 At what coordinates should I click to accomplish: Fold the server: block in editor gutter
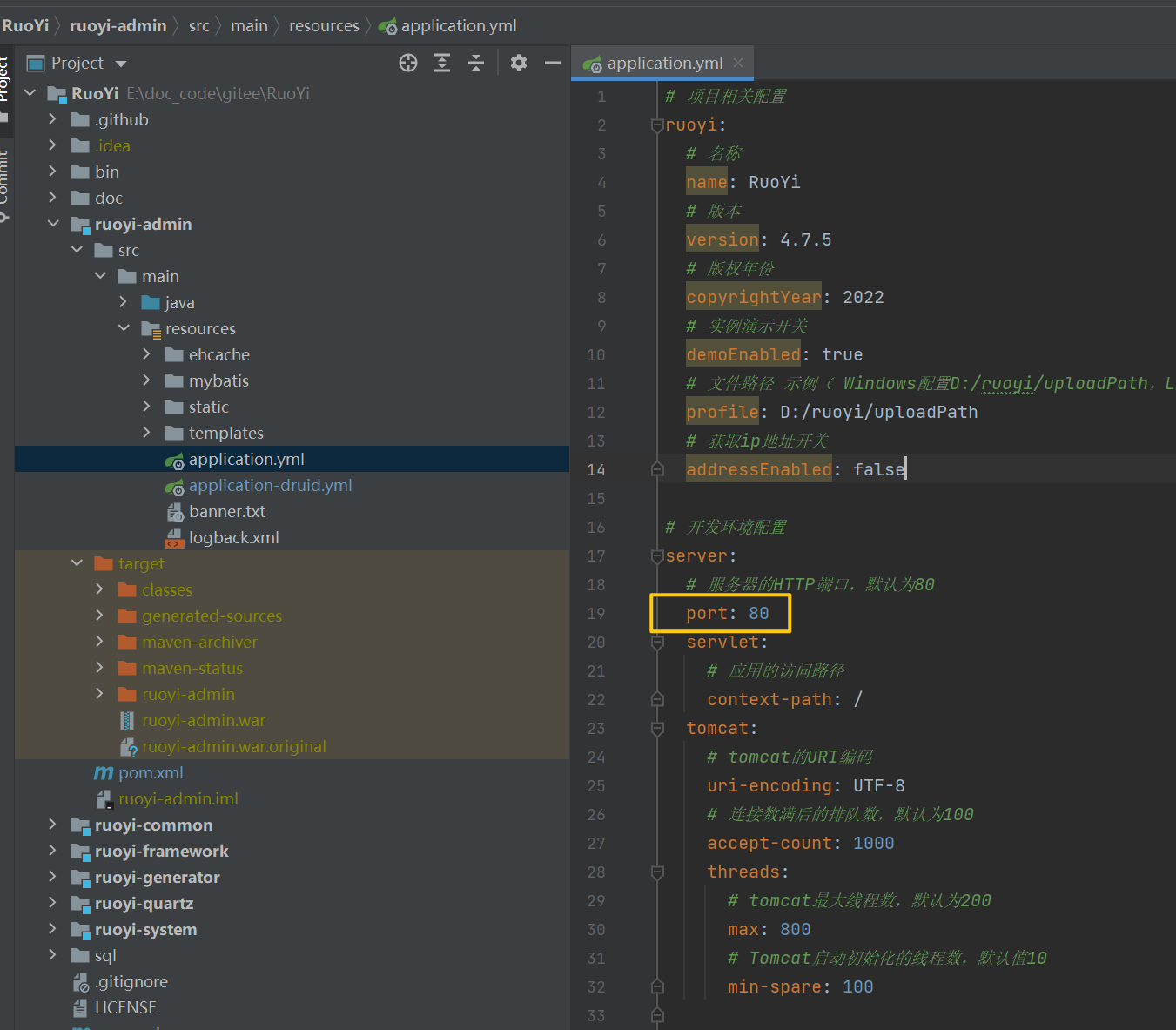point(657,556)
